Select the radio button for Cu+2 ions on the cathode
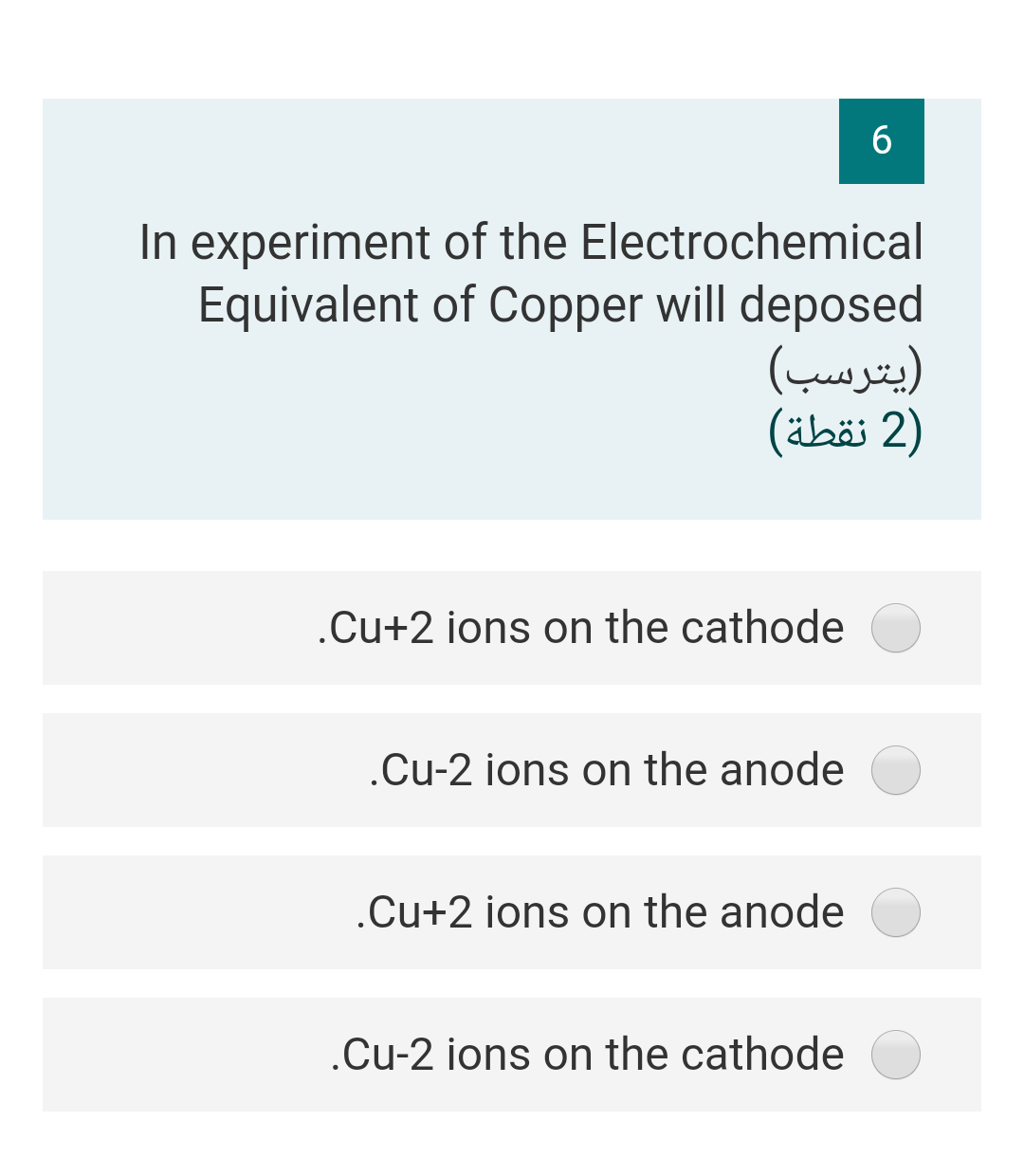Image resolution: width=1024 pixels, height=1176 pixels. [896, 628]
